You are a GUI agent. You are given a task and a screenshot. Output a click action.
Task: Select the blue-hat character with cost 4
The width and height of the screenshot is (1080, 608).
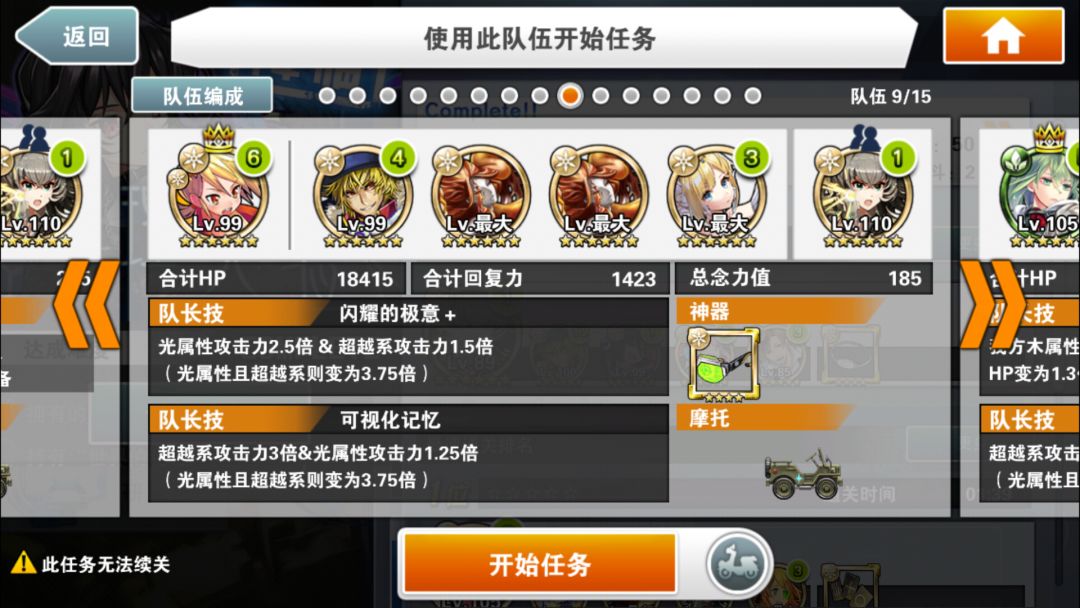pos(363,193)
